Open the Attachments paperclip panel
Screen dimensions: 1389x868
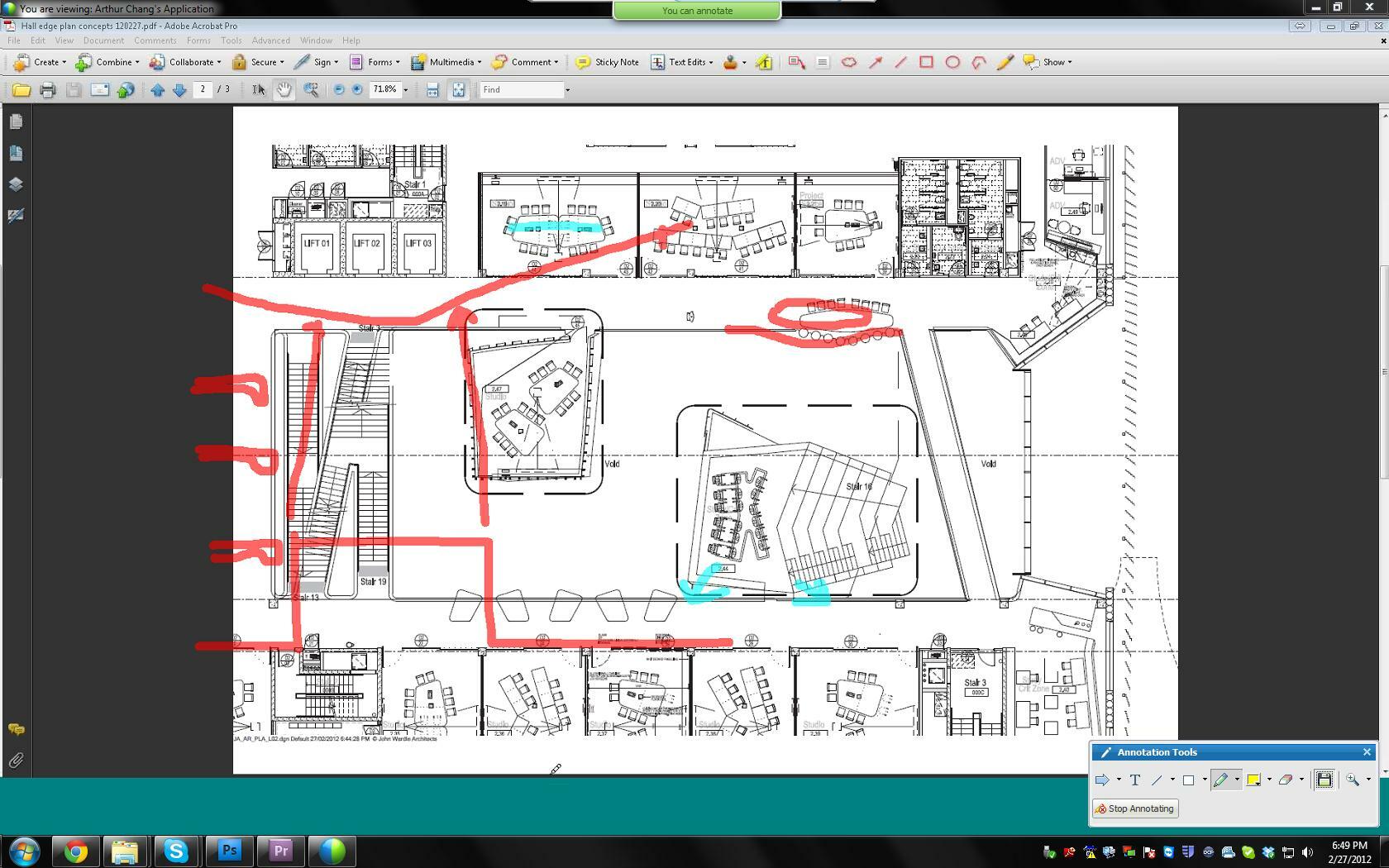click(16, 761)
